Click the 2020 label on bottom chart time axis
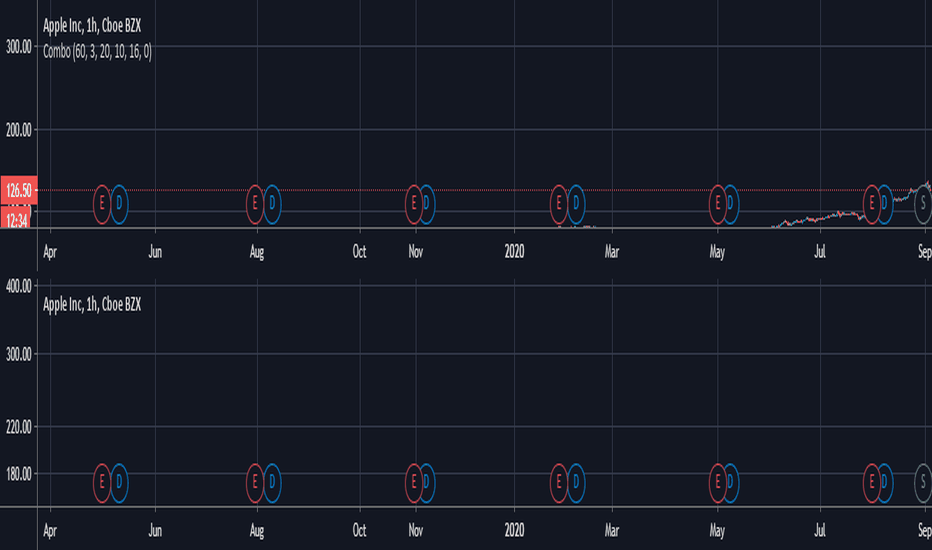Viewport: 932px width, 550px height. [515, 530]
